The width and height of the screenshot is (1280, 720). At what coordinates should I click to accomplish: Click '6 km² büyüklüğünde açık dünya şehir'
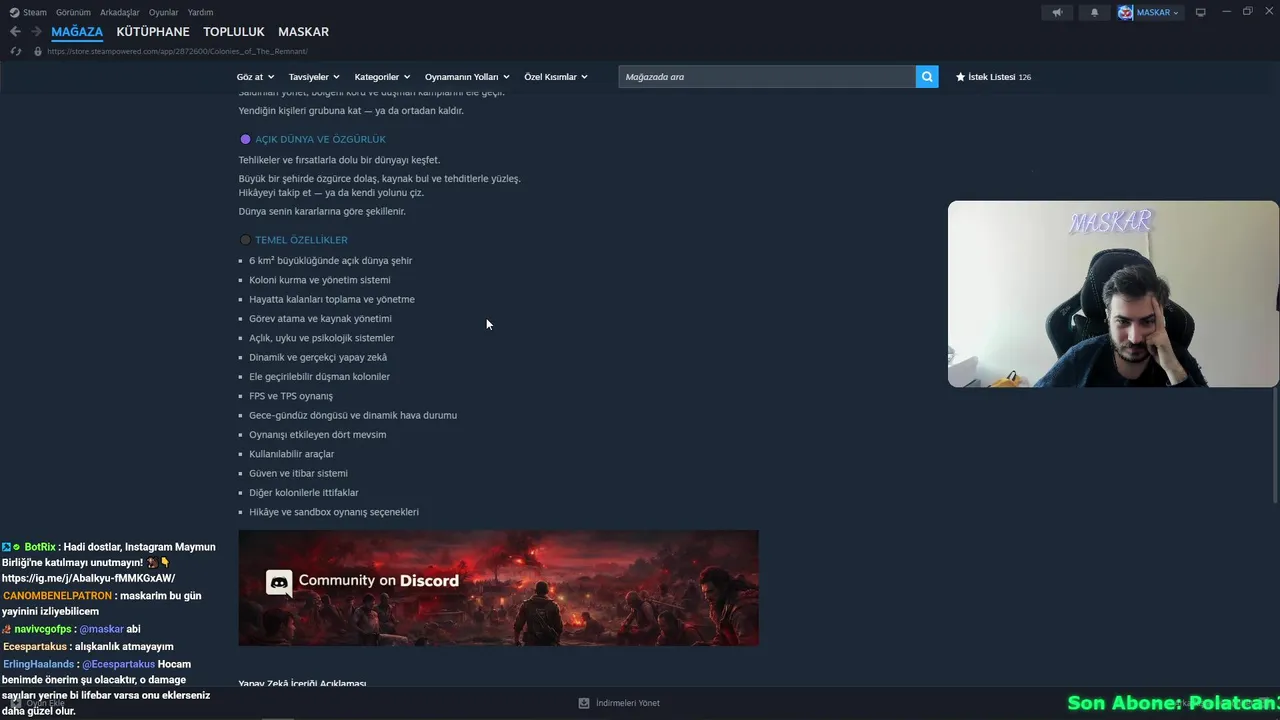click(330, 261)
